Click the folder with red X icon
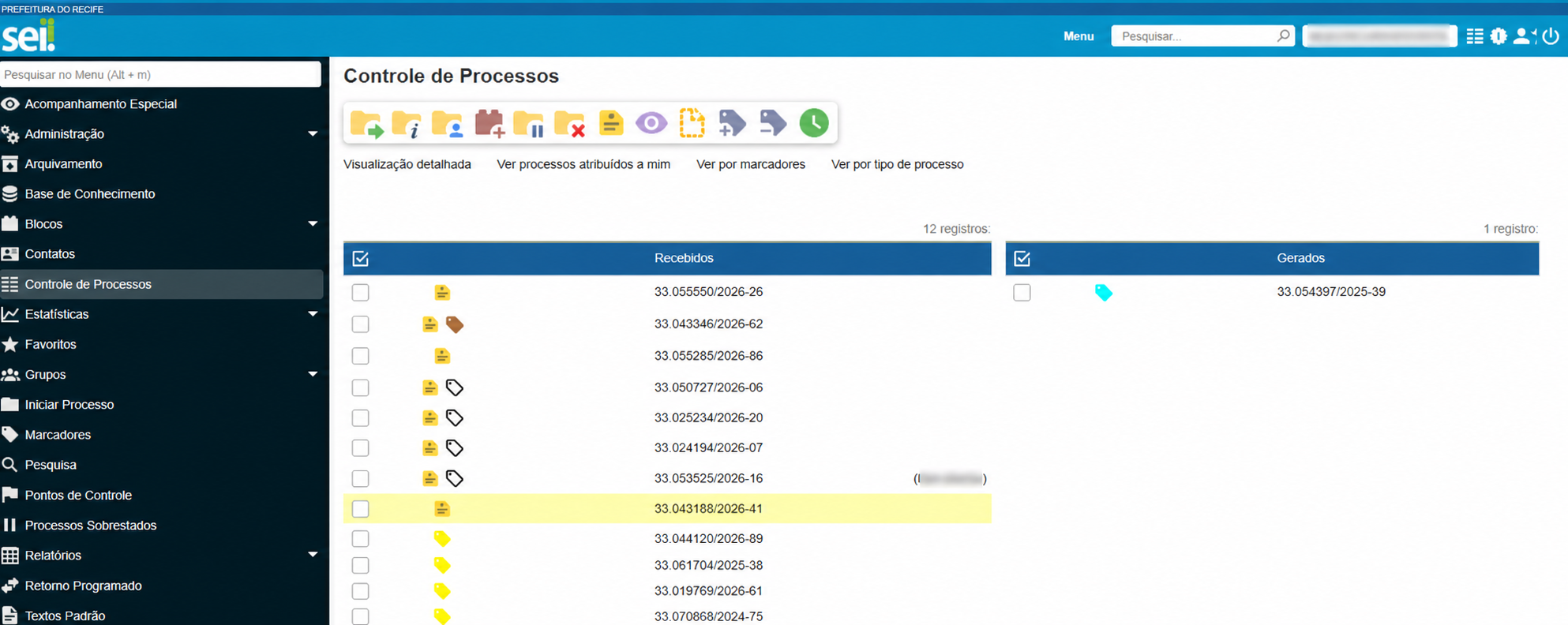The height and width of the screenshot is (625, 1568). pos(569,124)
